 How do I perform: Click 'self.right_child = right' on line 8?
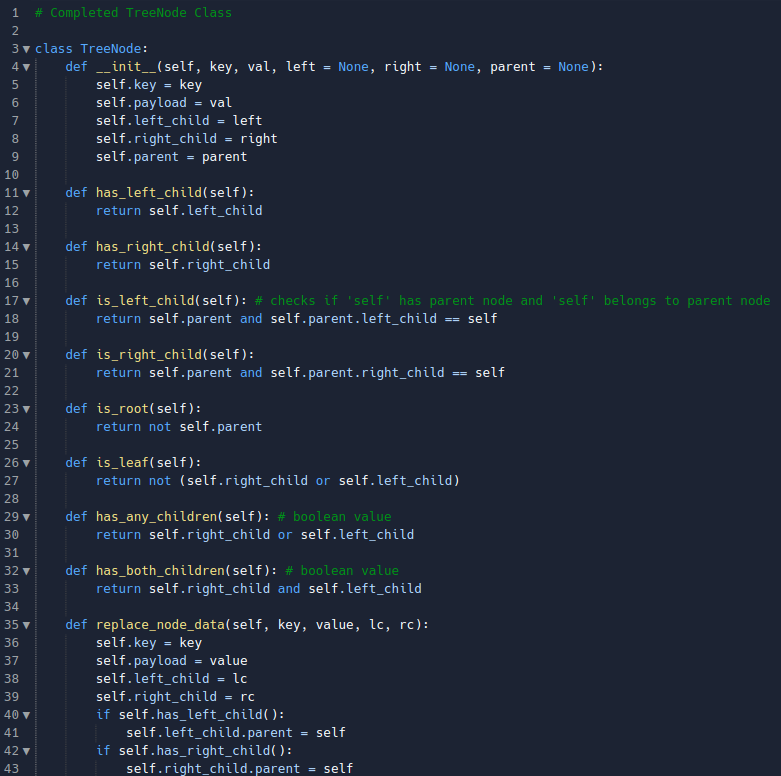[187, 138]
